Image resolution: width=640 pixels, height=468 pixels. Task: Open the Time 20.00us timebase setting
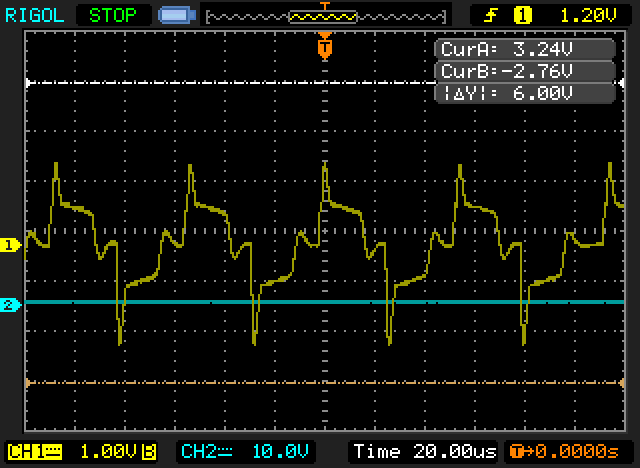(x=424, y=450)
